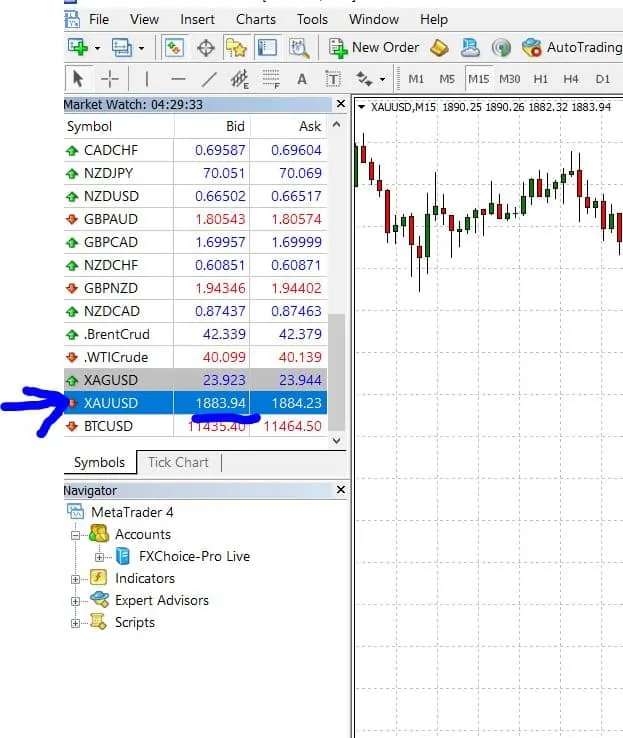Screen dimensions: 623x738
Task: Select the Text tool labeled A
Action: (302, 79)
